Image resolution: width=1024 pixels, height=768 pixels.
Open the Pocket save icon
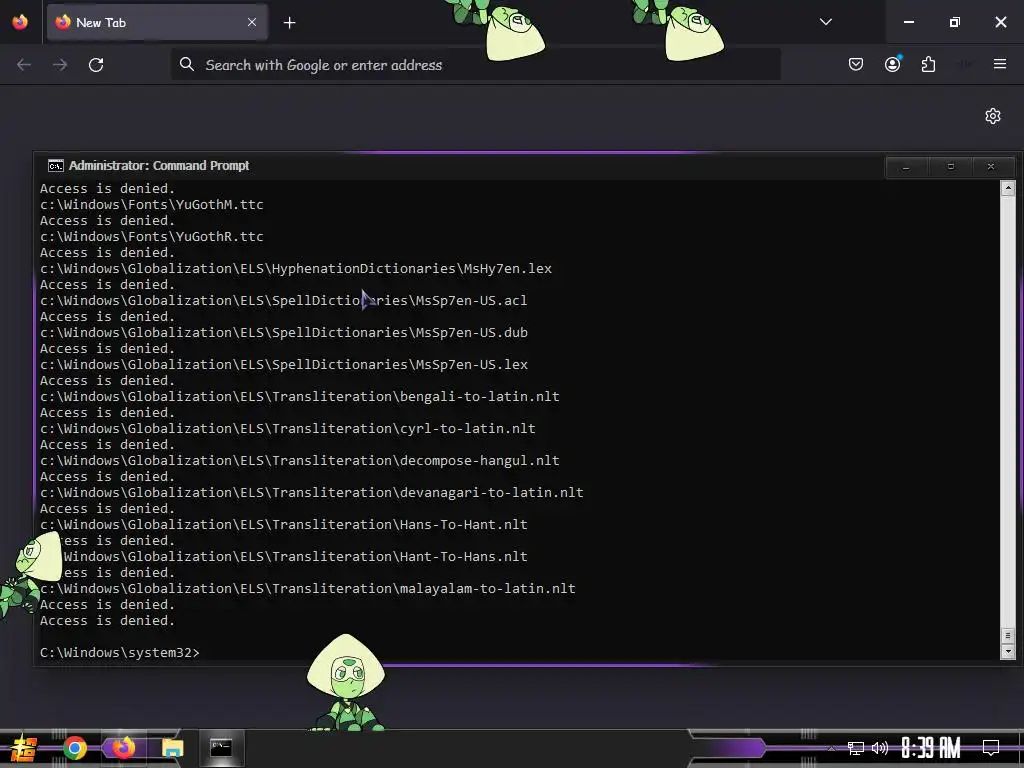(856, 64)
